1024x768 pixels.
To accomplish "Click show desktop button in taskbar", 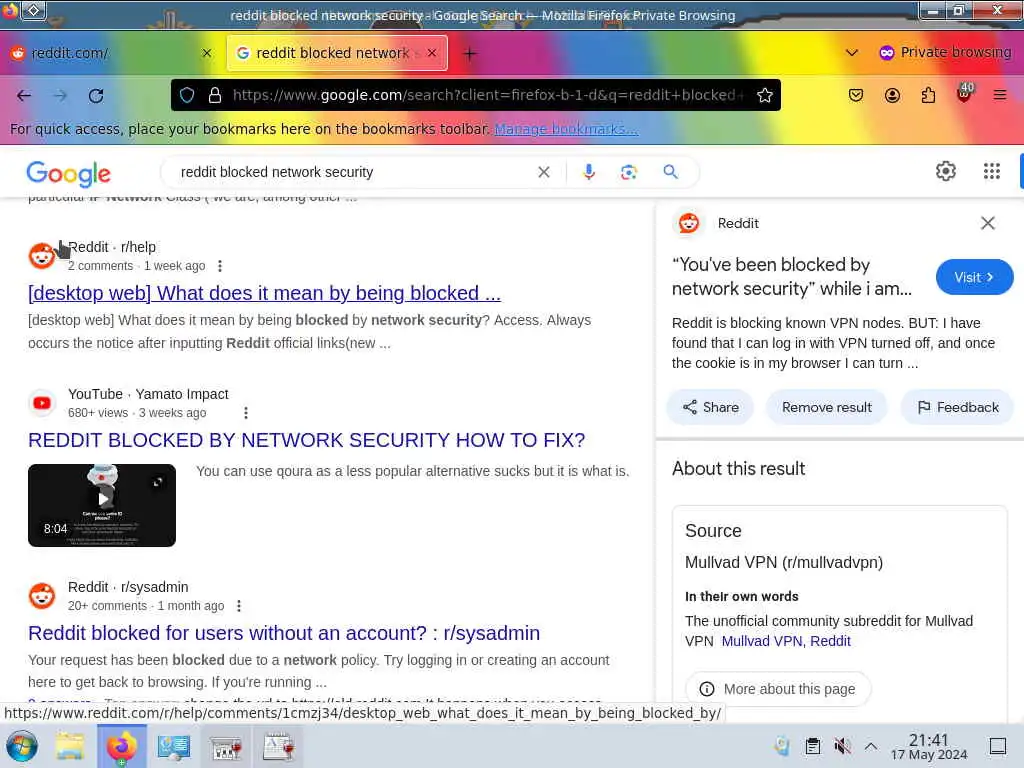I will click(998, 746).
